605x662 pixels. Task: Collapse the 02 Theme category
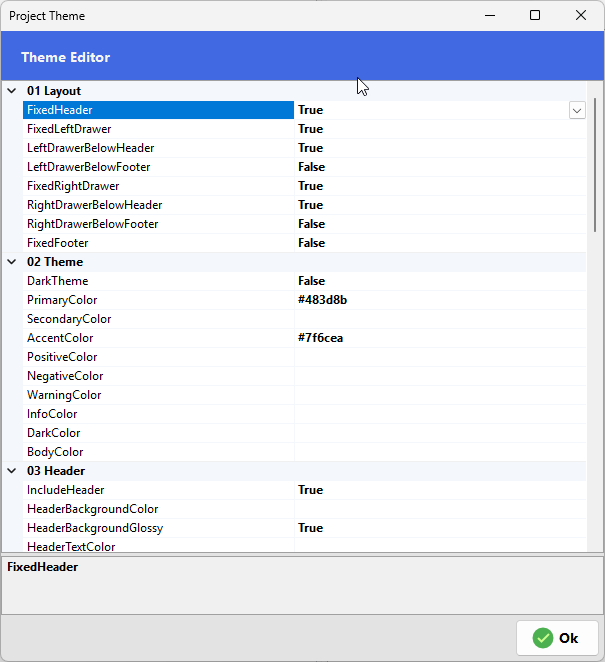[12, 262]
